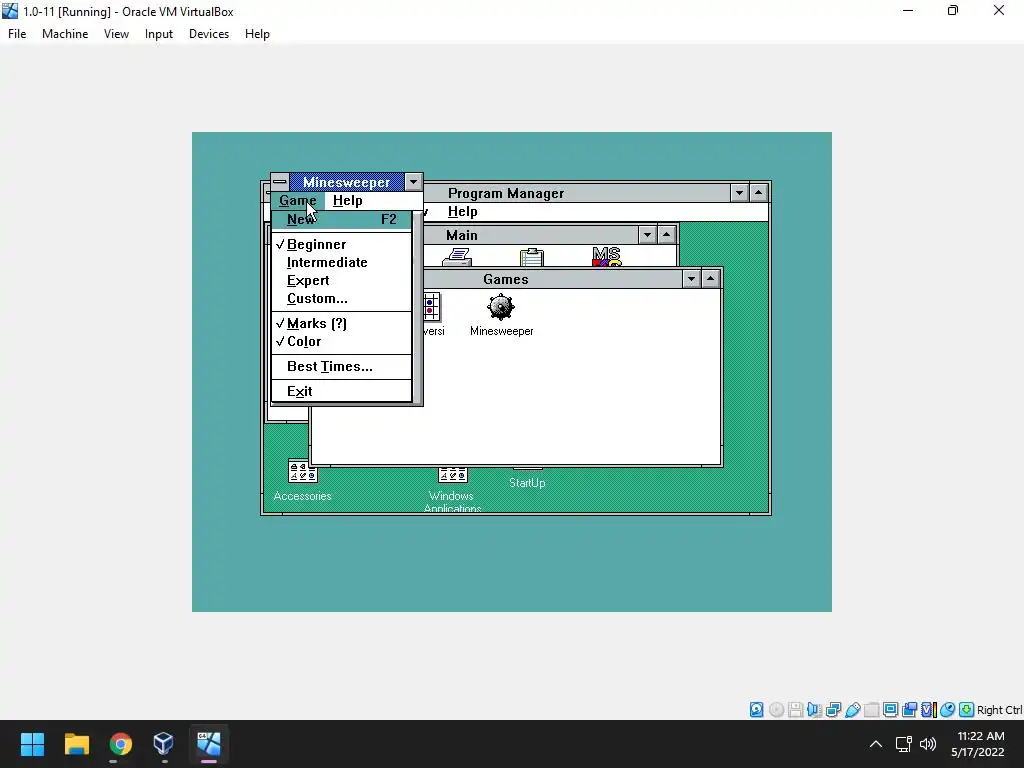
Task: Click the Games window title bar
Action: (x=552, y=279)
